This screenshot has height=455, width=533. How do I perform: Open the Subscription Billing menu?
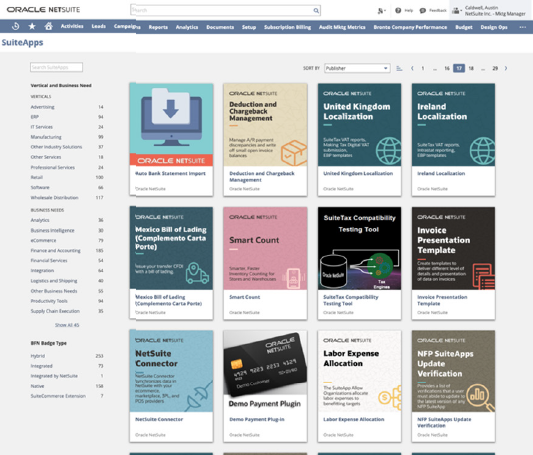[x=288, y=27]
